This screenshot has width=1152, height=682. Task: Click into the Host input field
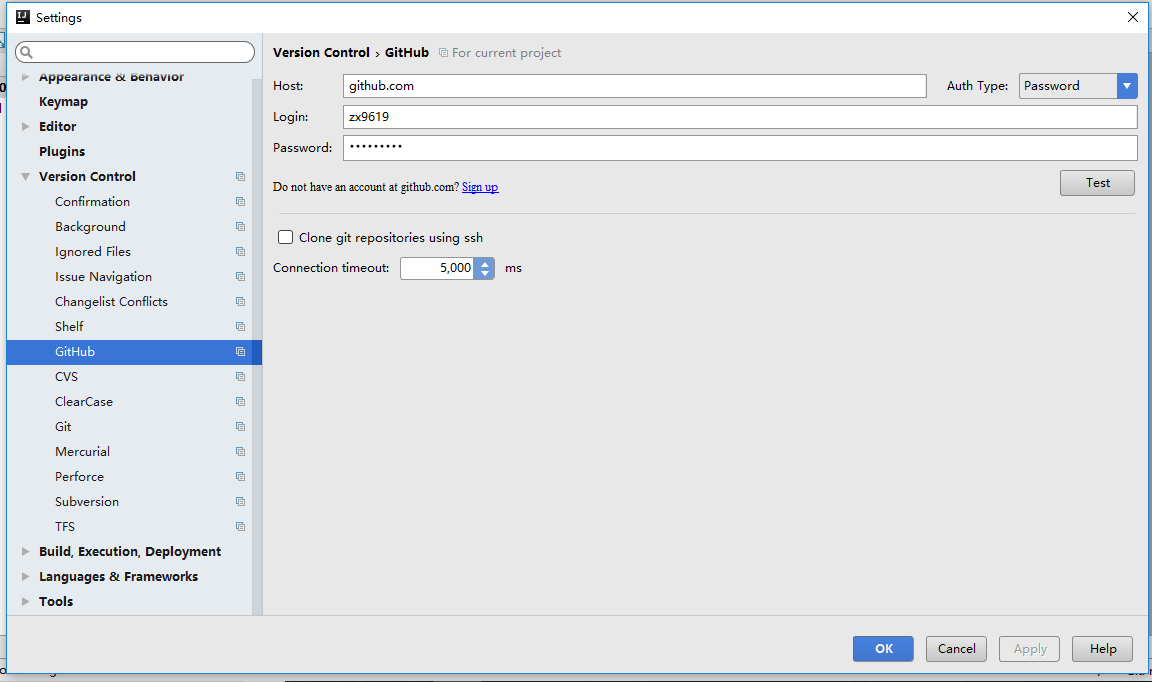click(634, 86)
